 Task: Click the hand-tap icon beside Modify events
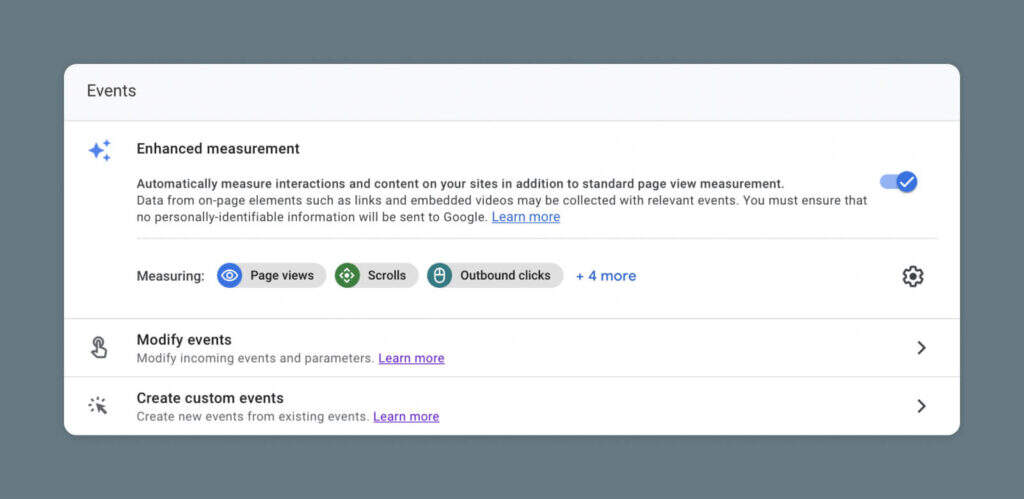pos(99,348)
